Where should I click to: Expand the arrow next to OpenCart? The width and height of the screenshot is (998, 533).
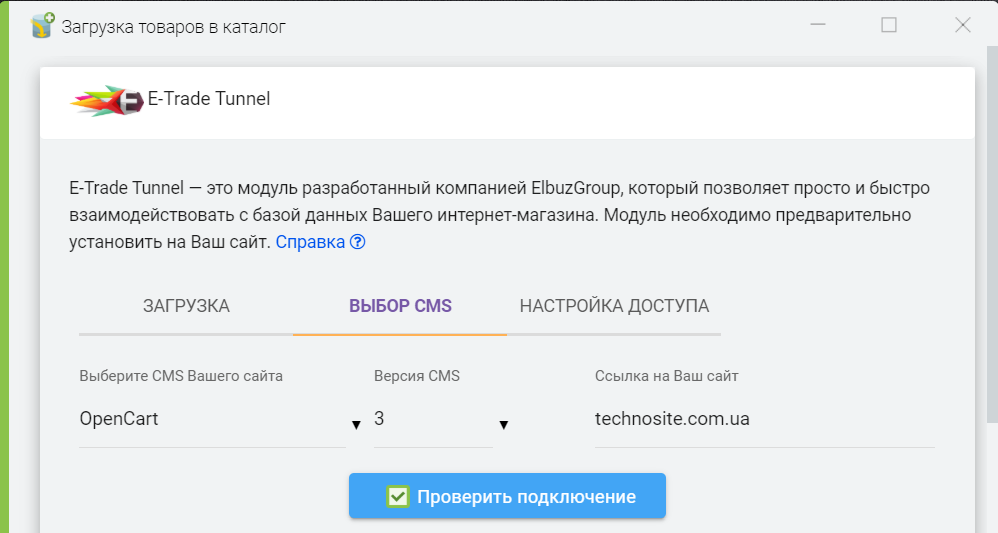[356, 425]
